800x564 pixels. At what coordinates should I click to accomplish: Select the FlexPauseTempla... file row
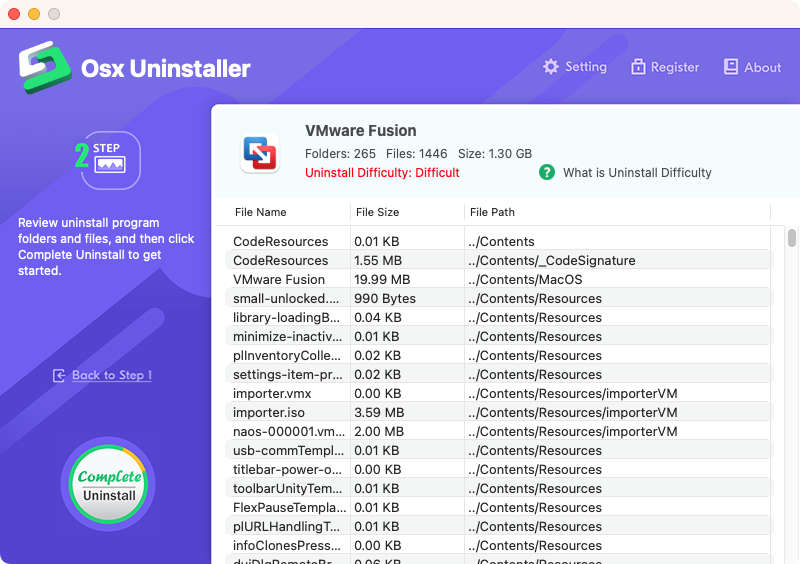click(x=499, y=507)
